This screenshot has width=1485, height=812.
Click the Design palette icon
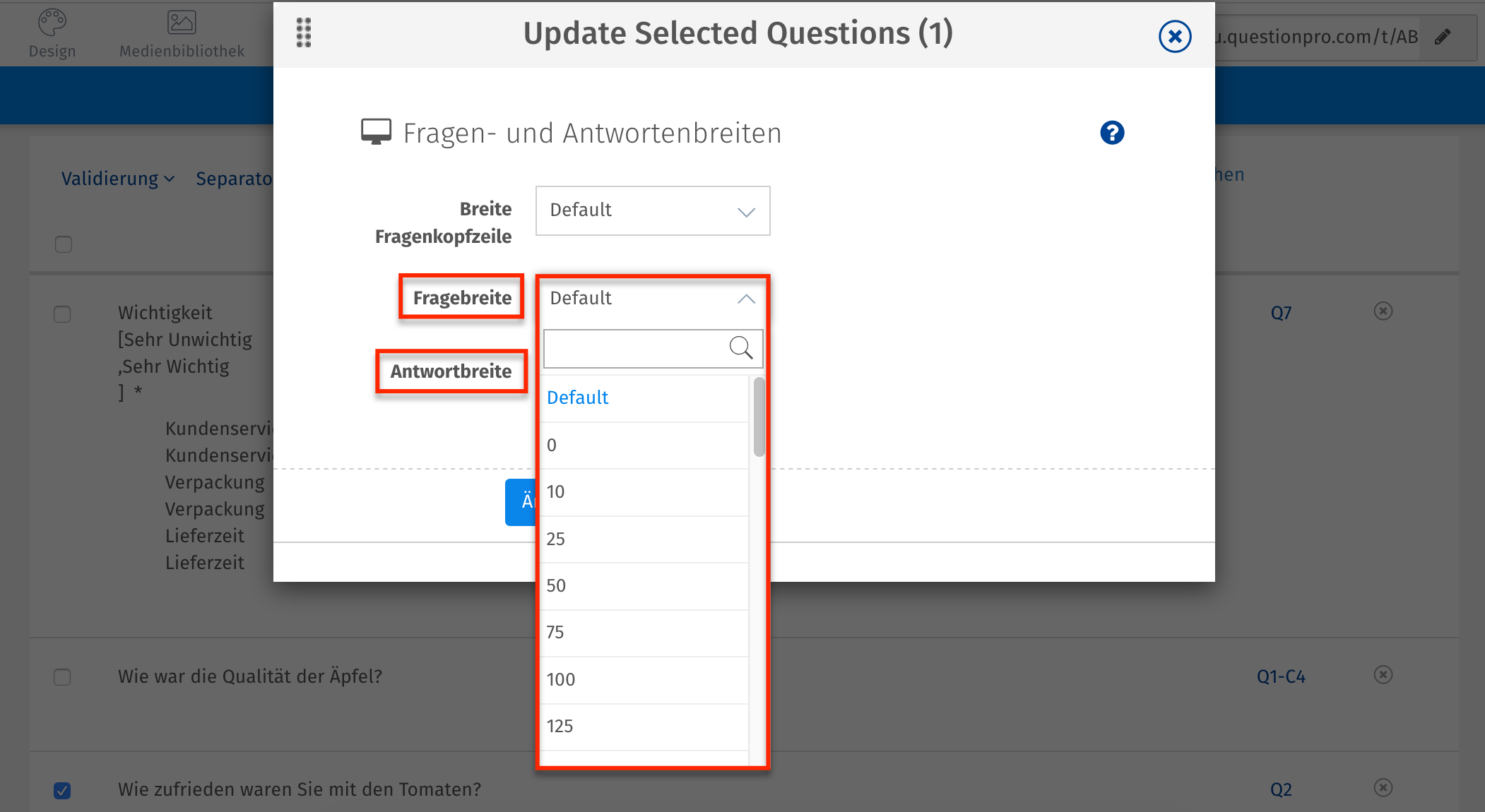pyautogui.click(x=52, y=23)
